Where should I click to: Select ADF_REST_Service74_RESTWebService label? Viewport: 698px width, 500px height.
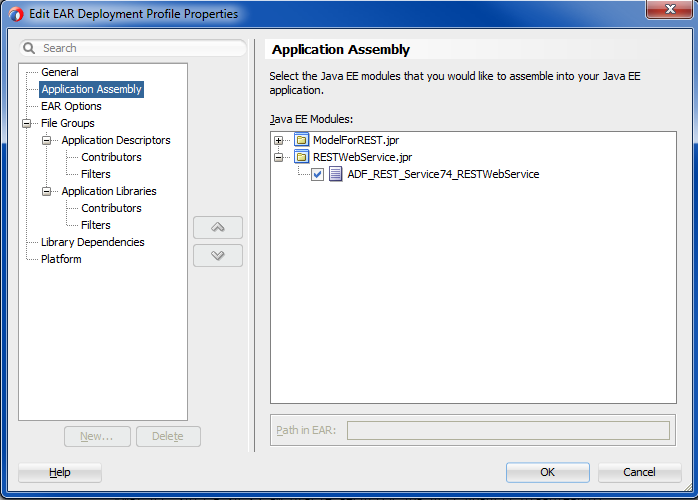point(443,174)
